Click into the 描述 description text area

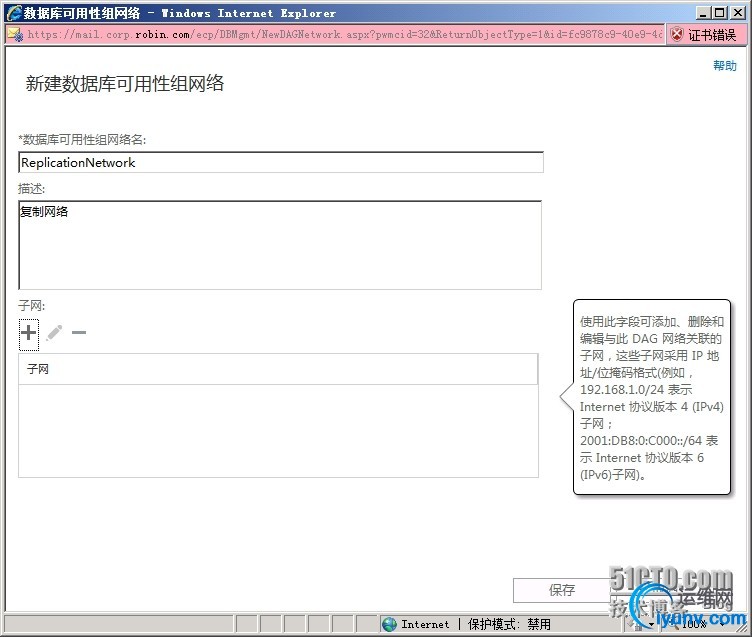(280, 245)
